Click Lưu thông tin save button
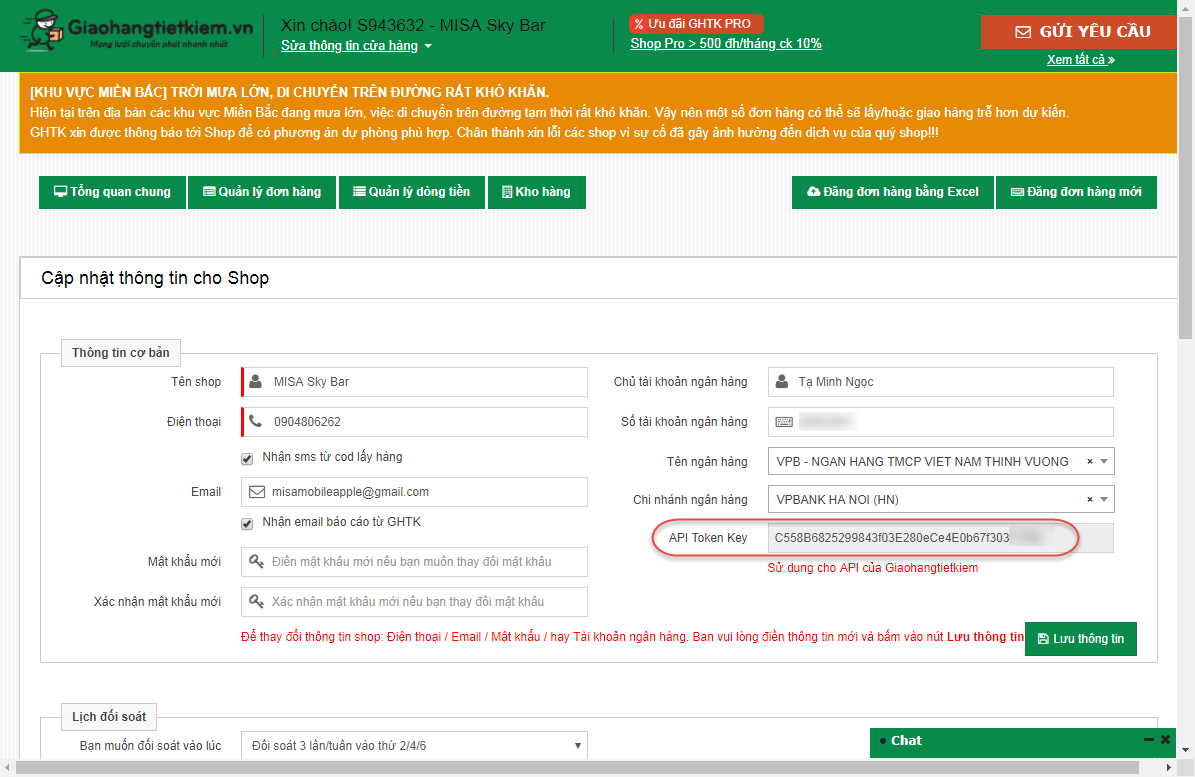Screen dimensions: 1195x777 1081,638
